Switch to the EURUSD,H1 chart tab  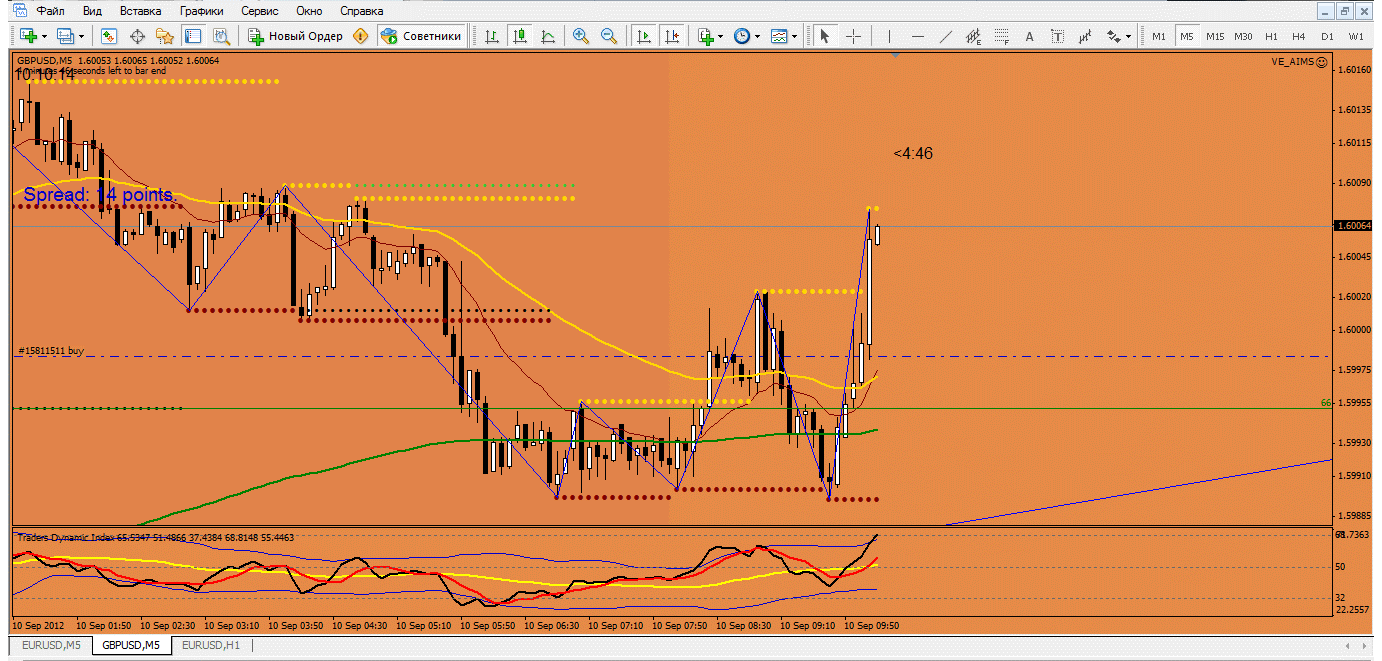(x=211, y=646)
